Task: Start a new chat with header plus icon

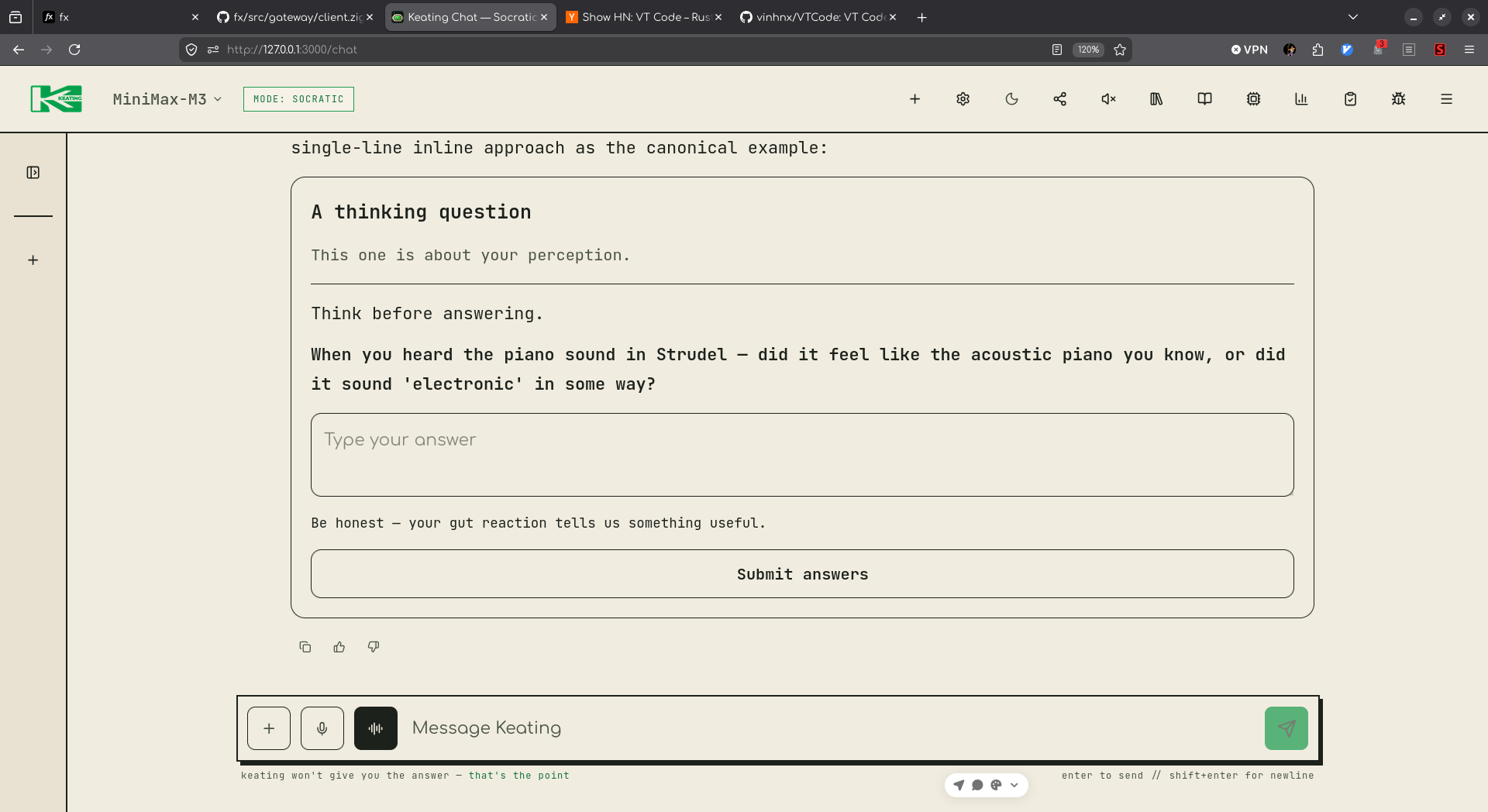Action: [914, 99]
